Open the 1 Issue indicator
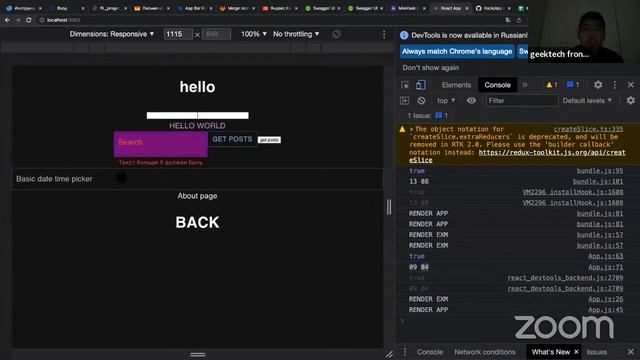The width and height of the screenshot is (640, 360). 427,116
